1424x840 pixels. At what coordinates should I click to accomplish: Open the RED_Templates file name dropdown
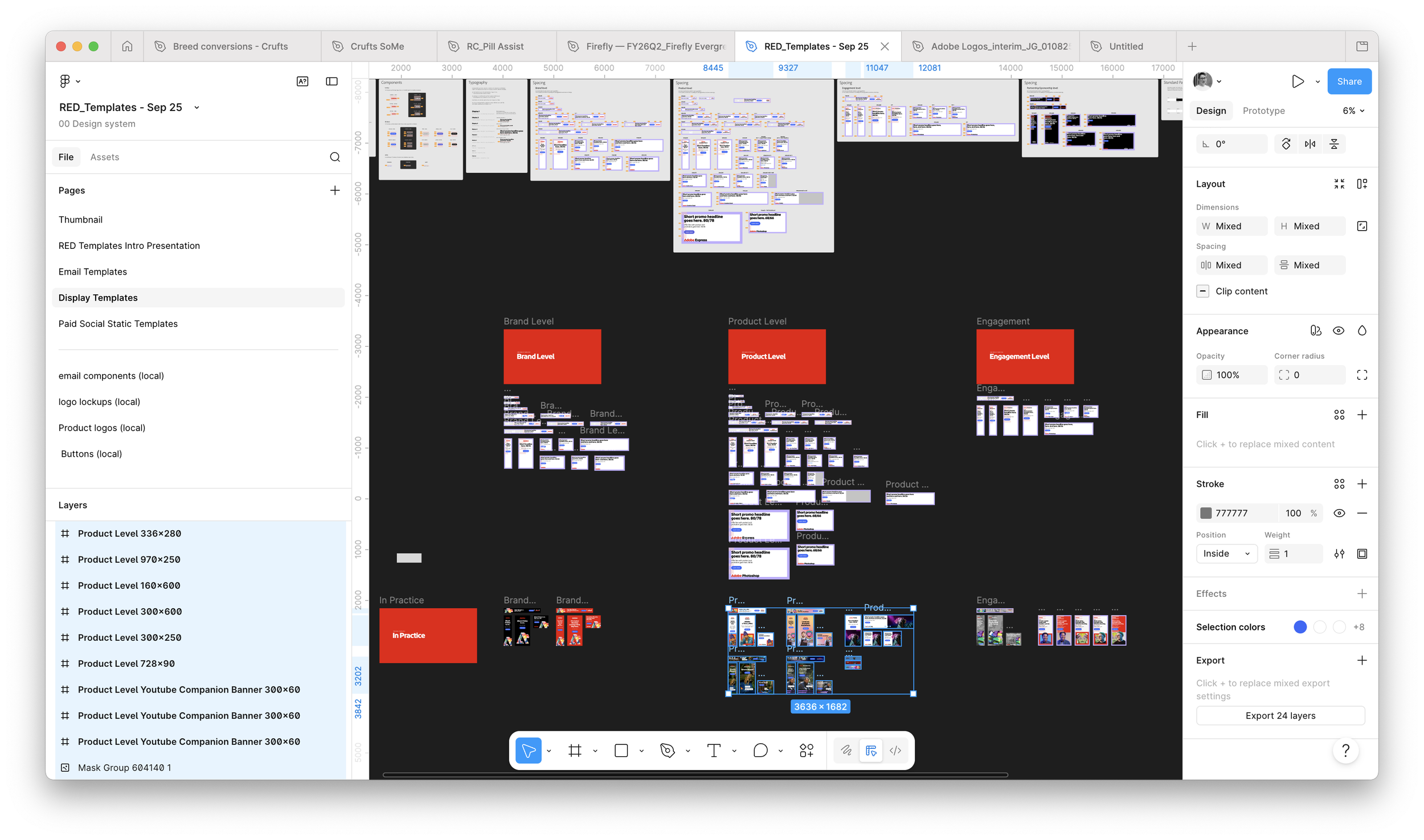pyautogui.click(x=197, y=108)
